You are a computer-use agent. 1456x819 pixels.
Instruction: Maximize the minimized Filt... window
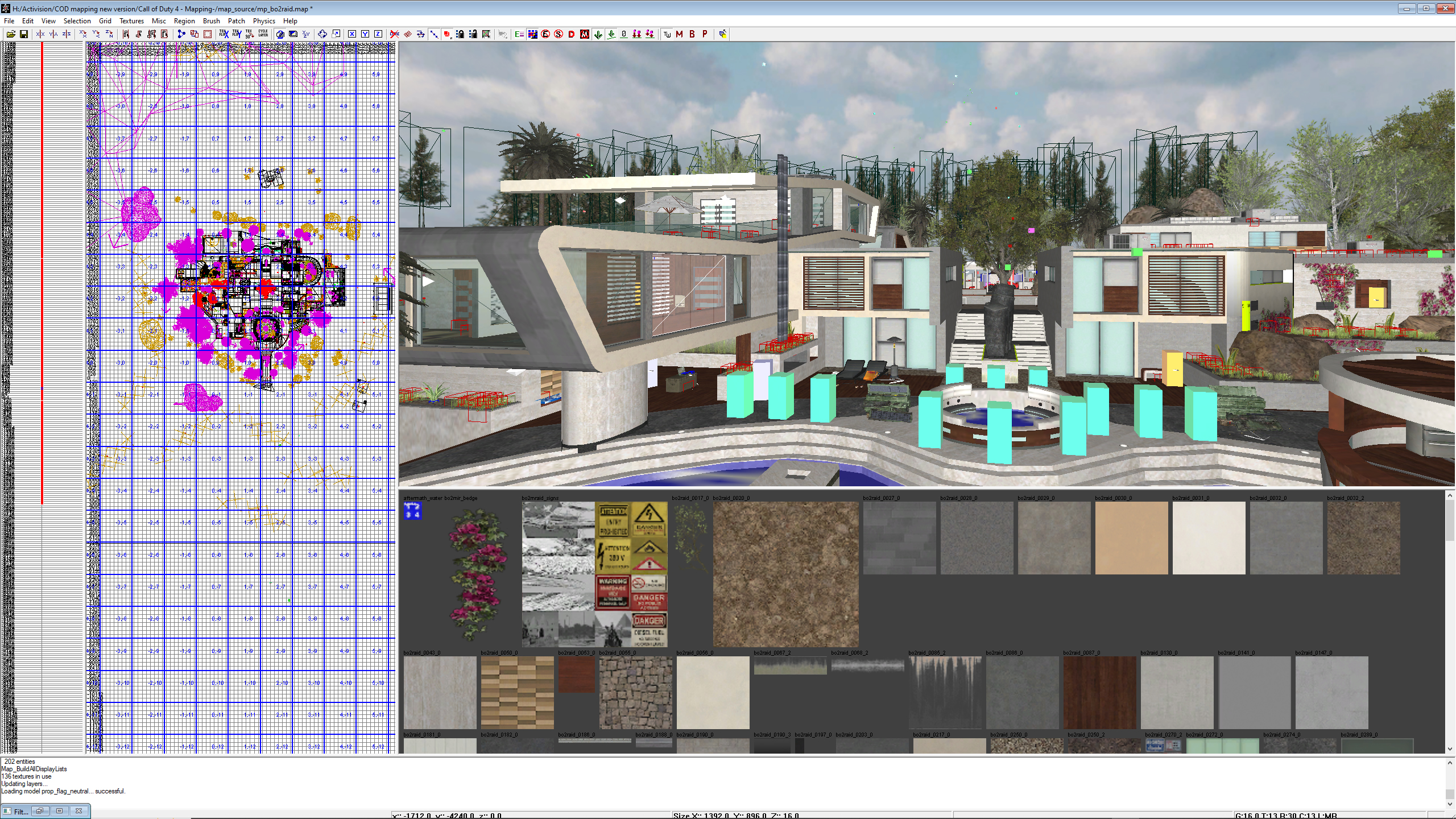point(59,811)
